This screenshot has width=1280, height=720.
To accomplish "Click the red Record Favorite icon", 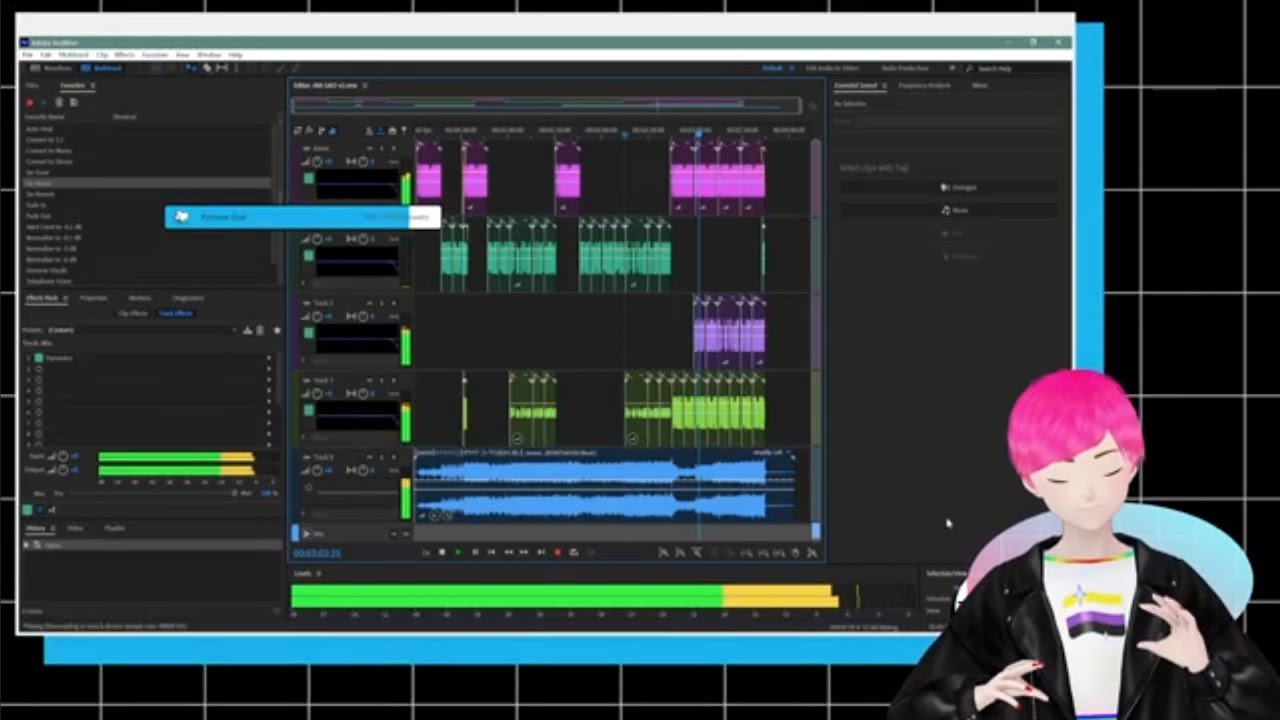I will point(30,102).
